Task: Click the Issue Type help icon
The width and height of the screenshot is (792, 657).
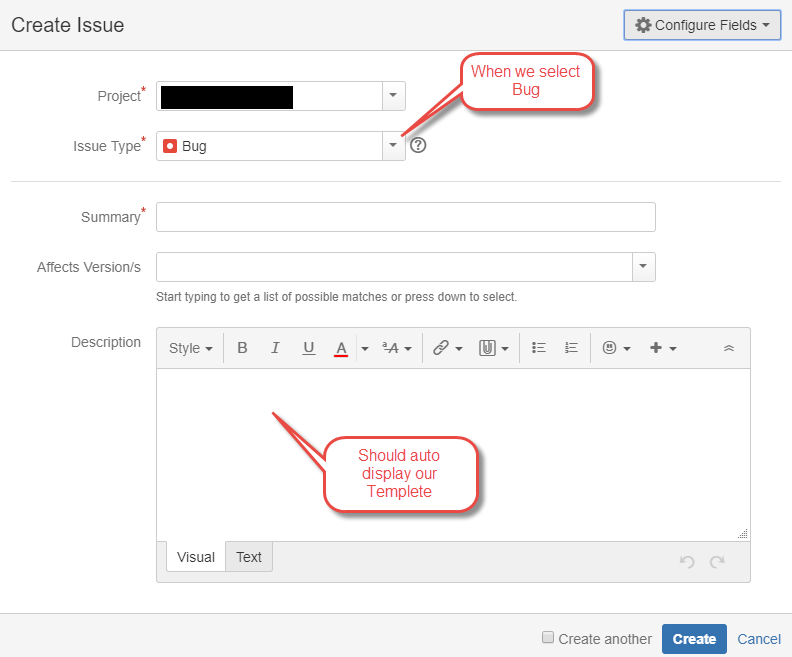Action: click(419, 146)
